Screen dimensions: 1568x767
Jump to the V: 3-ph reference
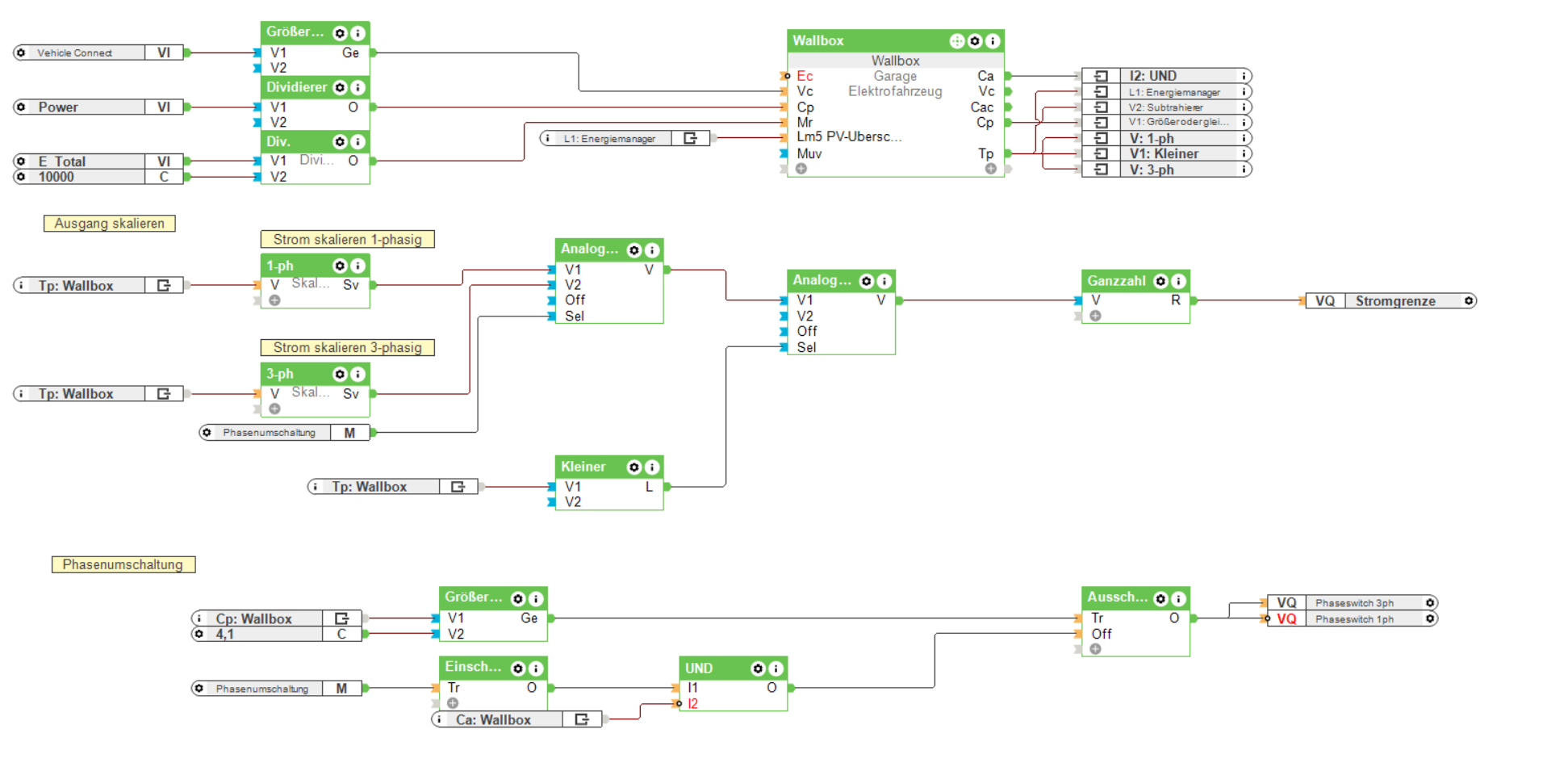pyautogui.click(x=1167, y=170)
